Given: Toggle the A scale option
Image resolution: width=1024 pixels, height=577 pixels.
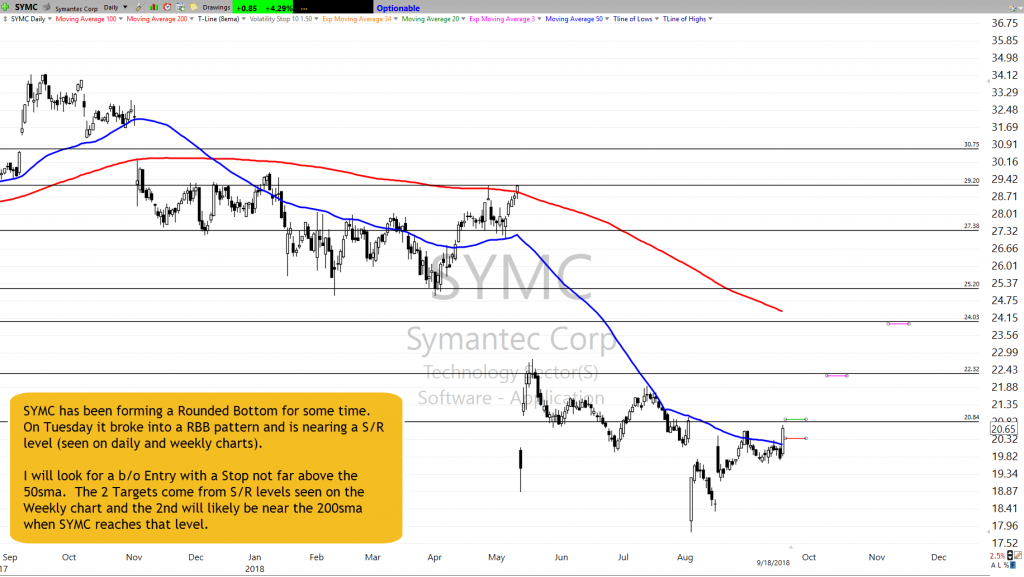Looking at the screenshot, I should point(993,565).
